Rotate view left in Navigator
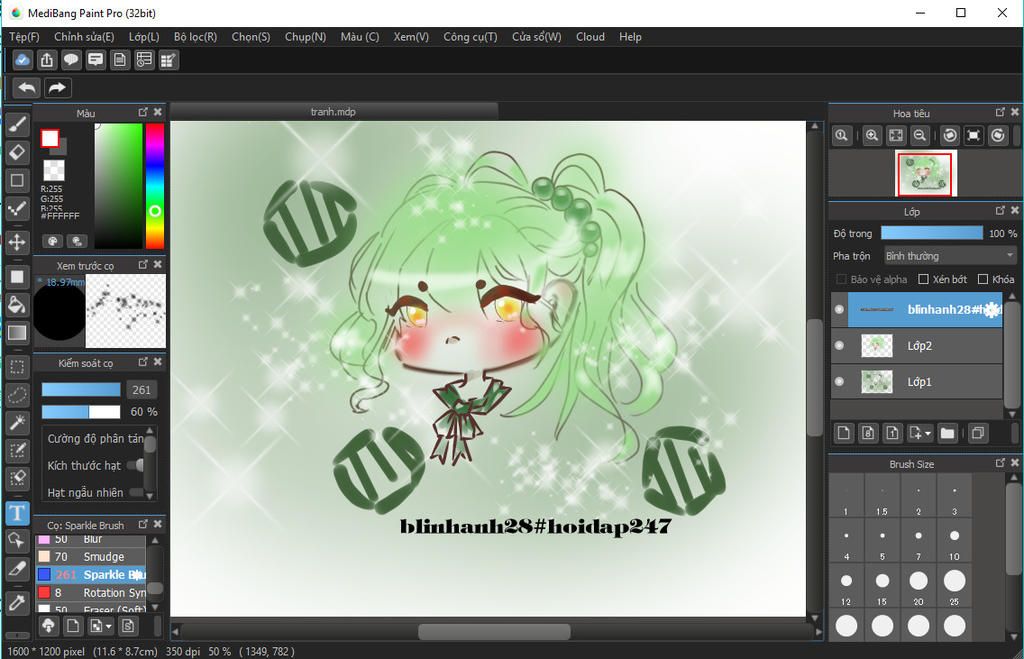This screenshot has height=659, width=1024. click(x=950, y=135)
